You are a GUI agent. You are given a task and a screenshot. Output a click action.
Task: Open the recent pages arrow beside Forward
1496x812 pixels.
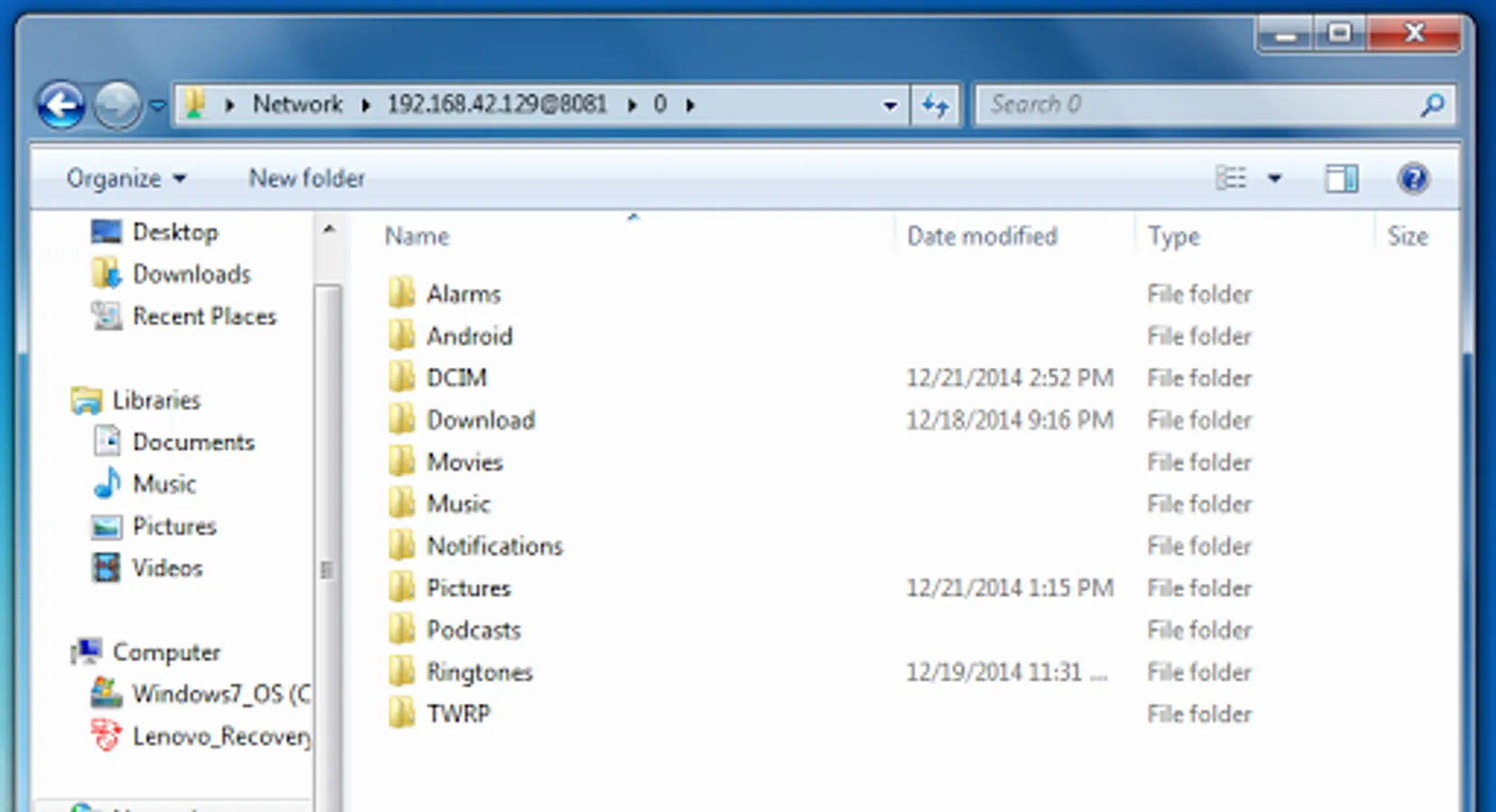tap(158, 106)
